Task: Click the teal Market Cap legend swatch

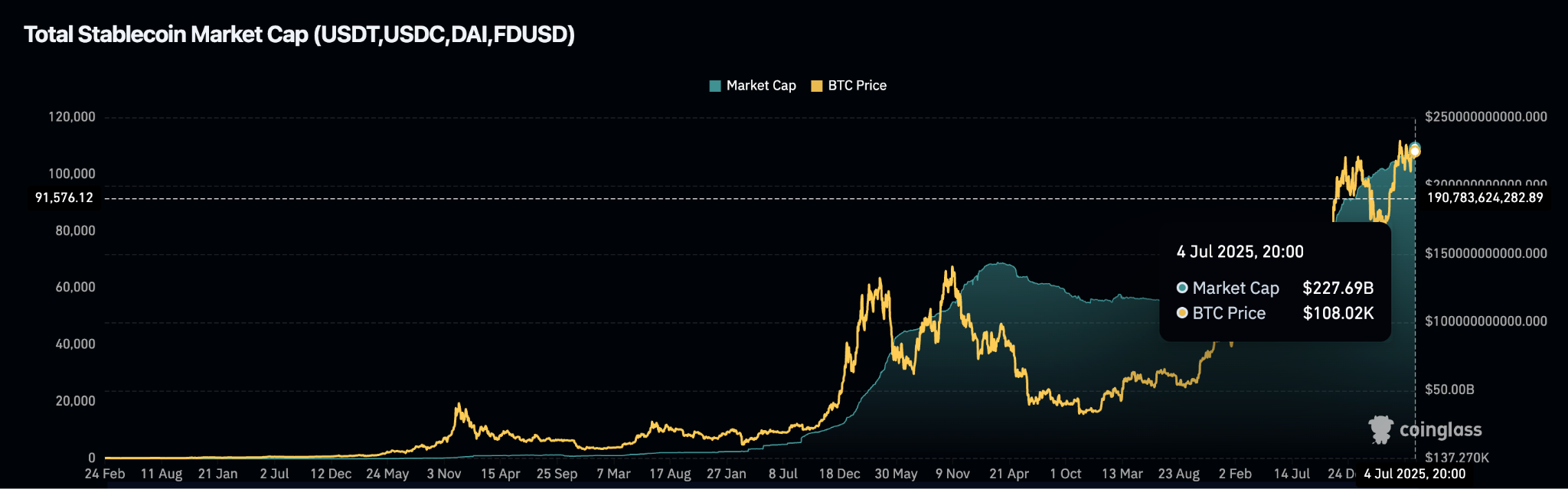Action: pyautogui.click(x=715, y=86)
